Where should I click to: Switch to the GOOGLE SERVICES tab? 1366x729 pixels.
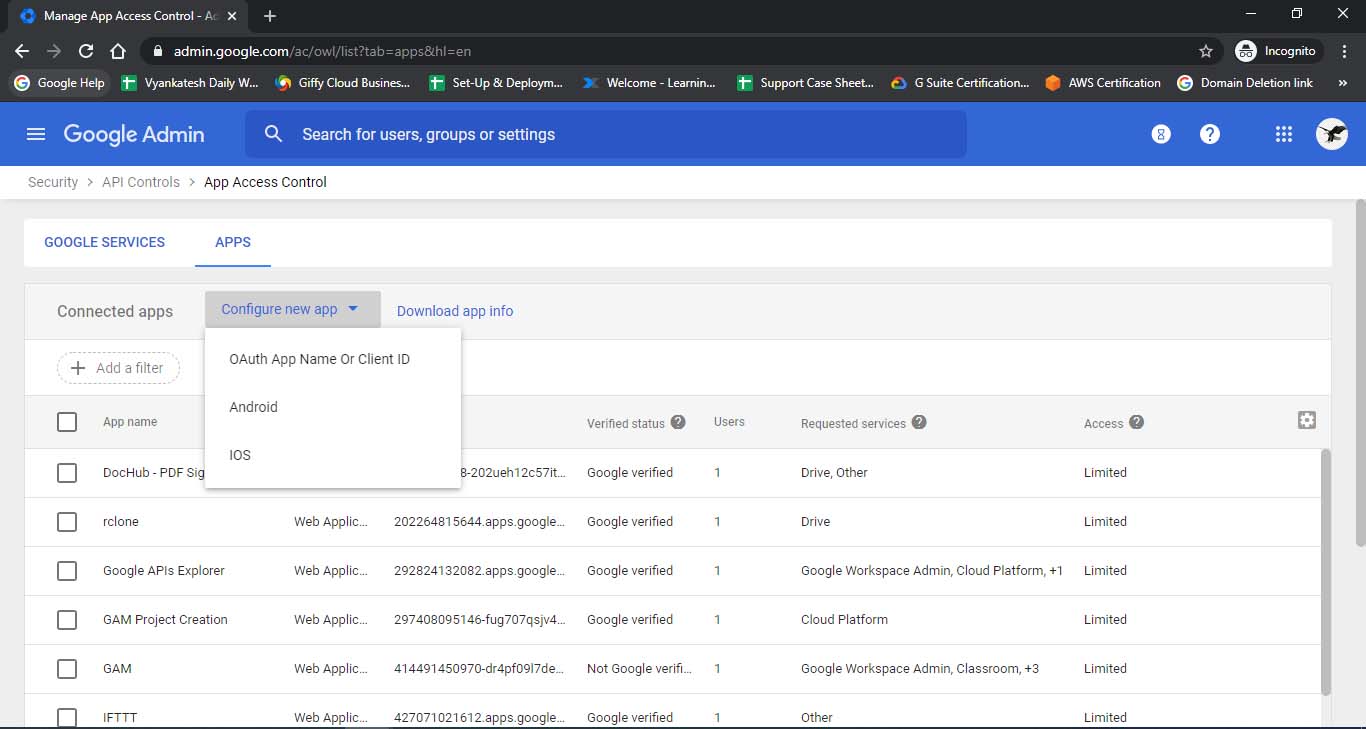coord(105,242)
